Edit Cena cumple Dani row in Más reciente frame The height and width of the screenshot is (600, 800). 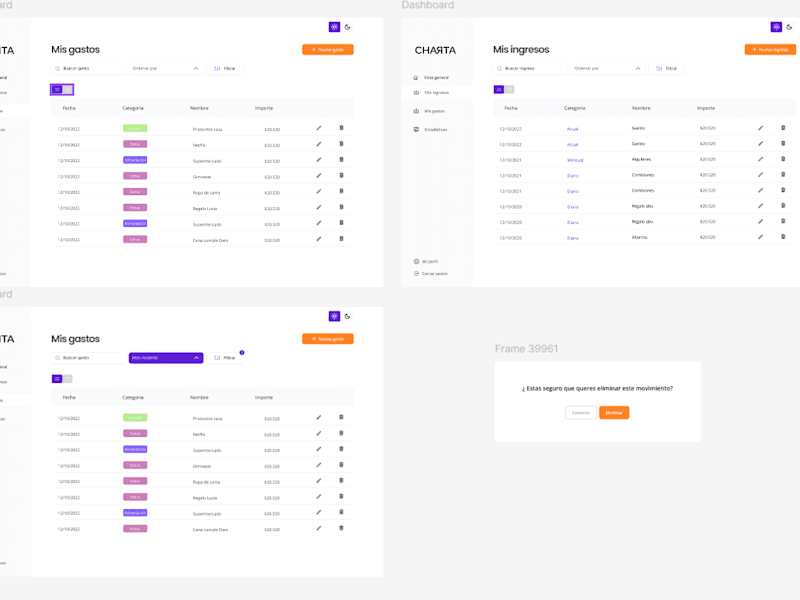[319, 528]
